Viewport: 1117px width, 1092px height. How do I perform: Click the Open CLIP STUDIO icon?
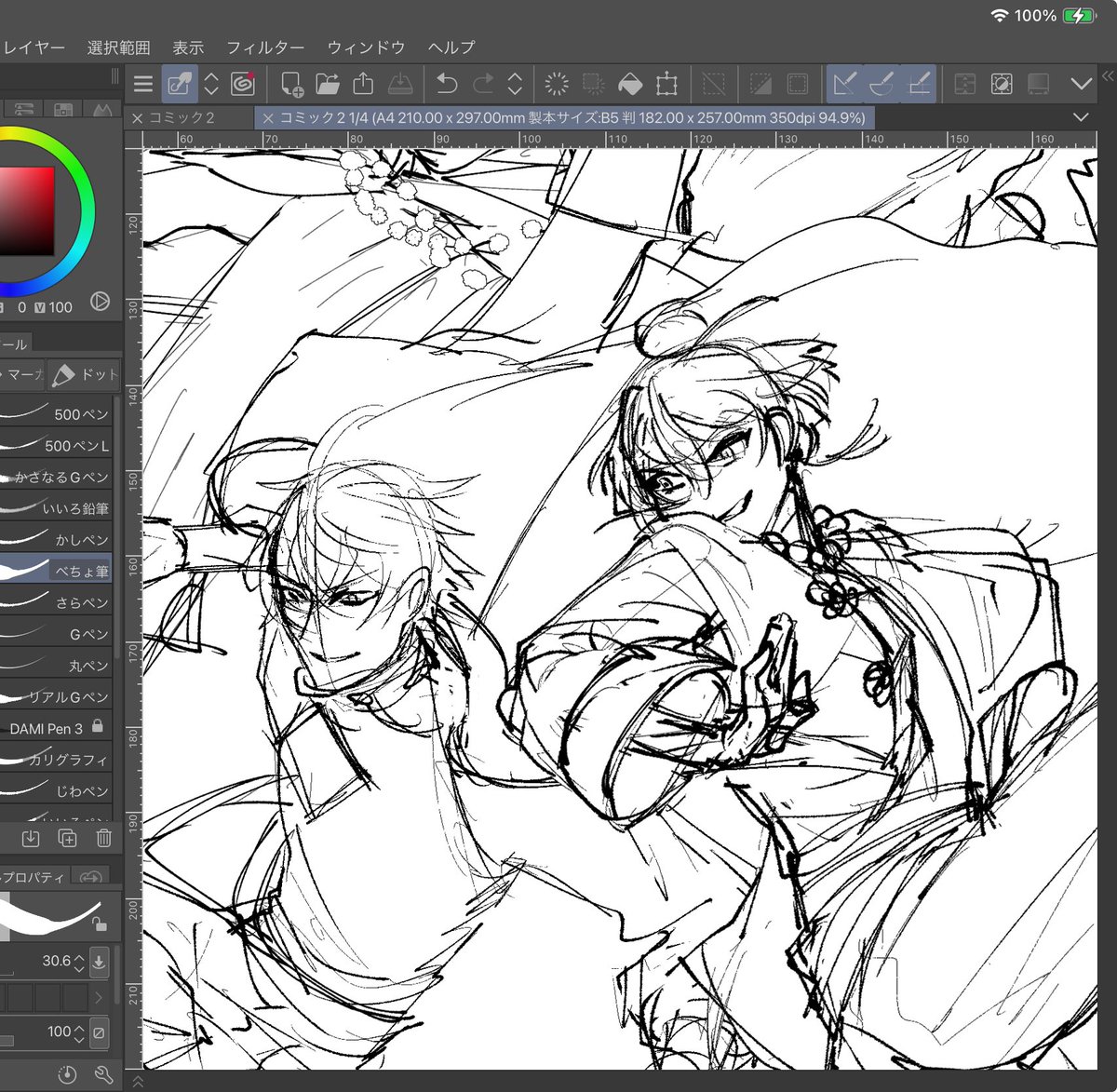coord(179,85)
